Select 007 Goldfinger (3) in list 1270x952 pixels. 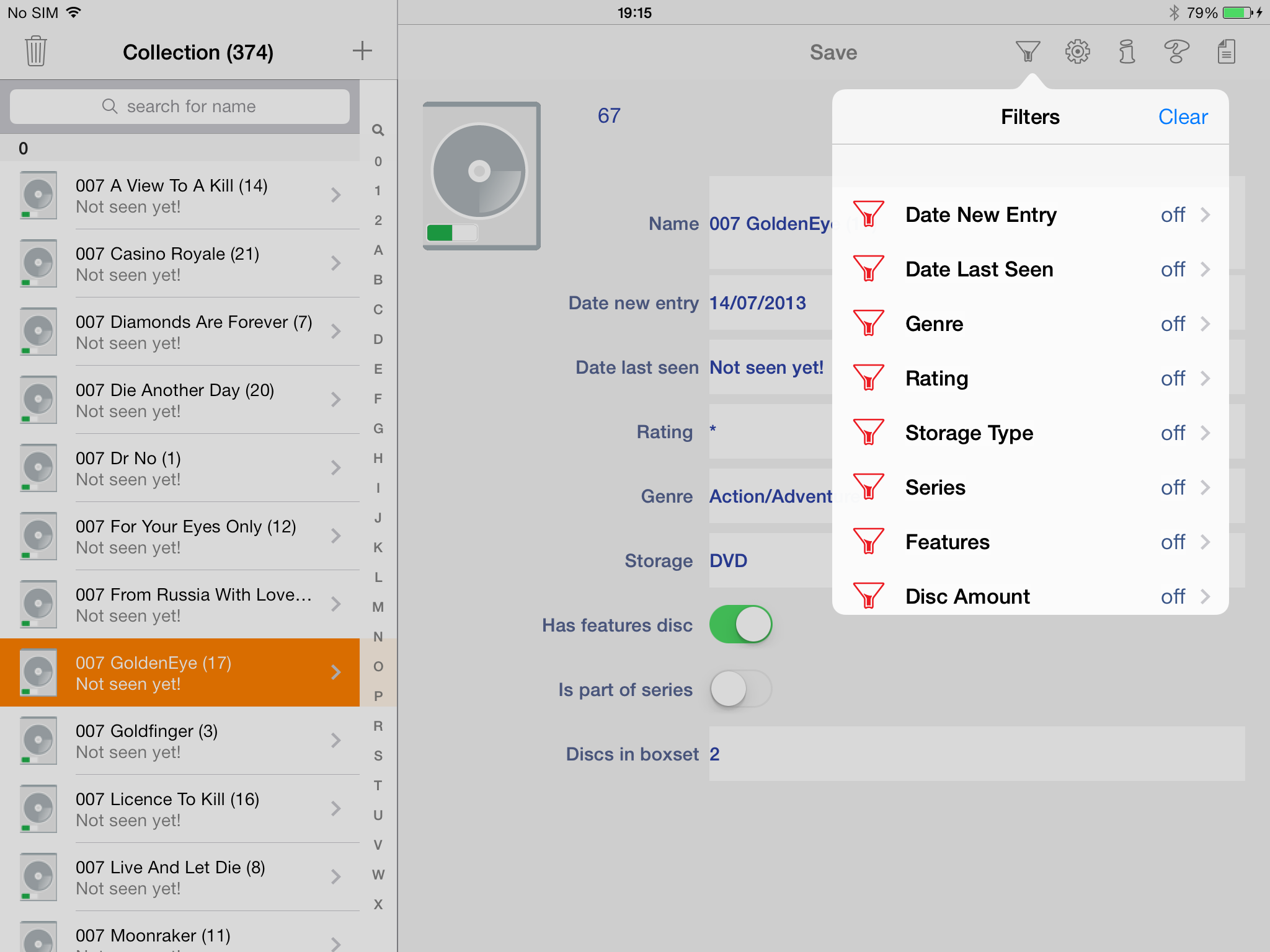tap(180, 741)
